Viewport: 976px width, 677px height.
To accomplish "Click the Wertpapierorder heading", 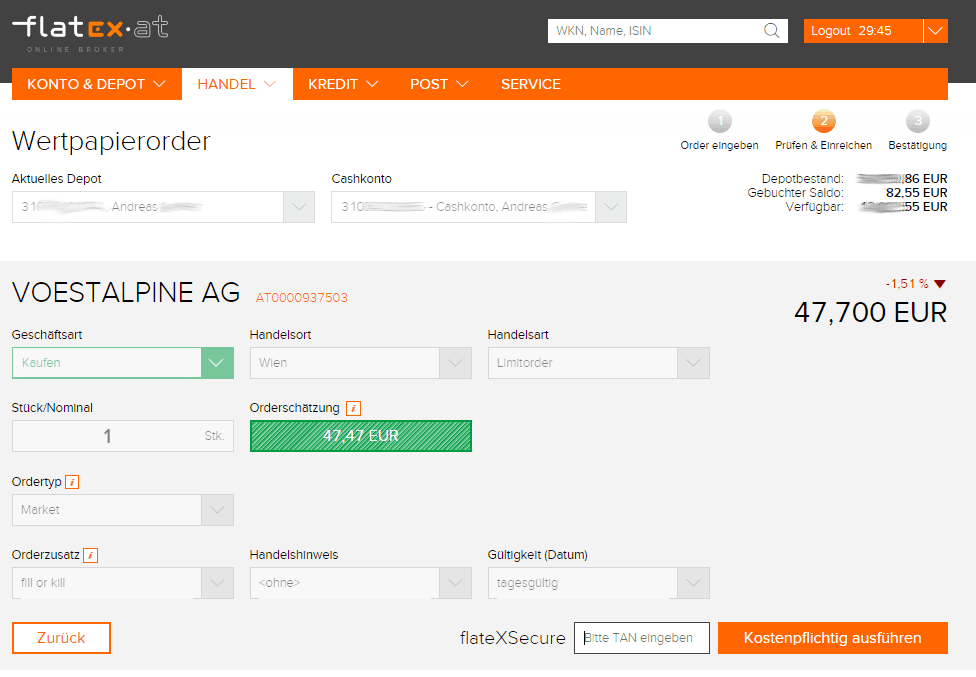I will 111,141.
